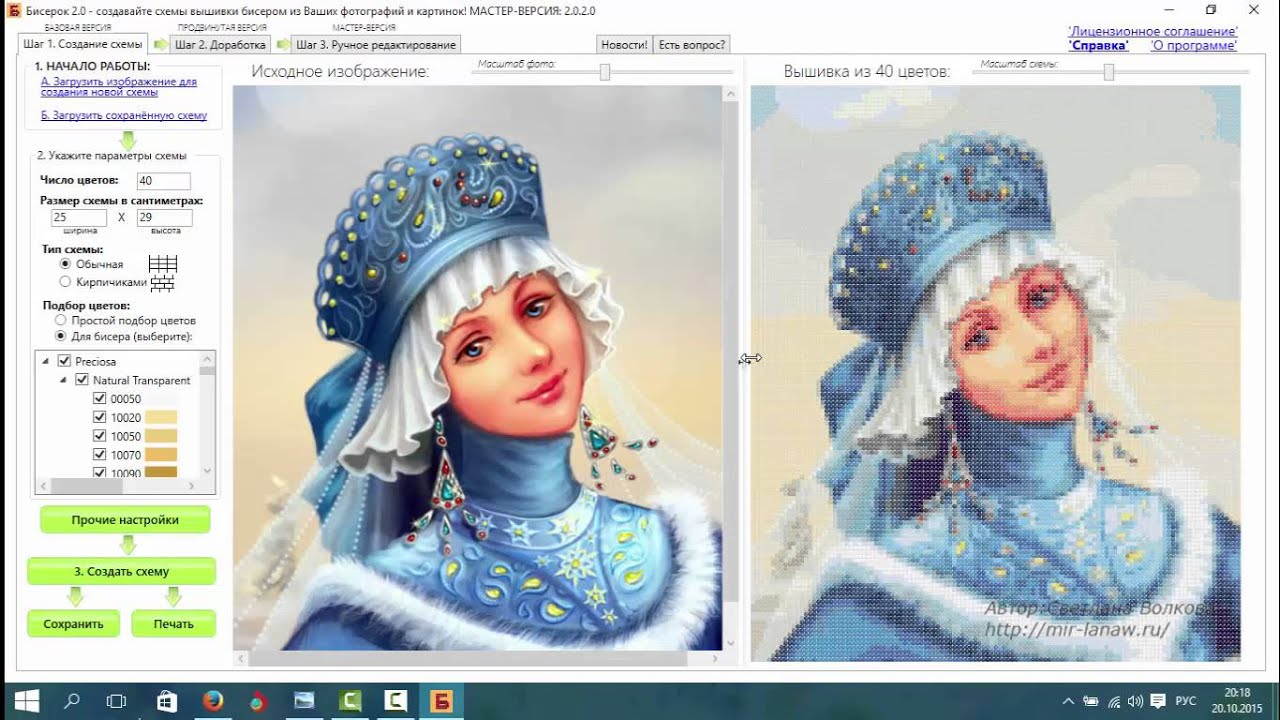Click the 3. Создать схему button
The height and width of the screenshot is (720, 1280).
click(121, 571)
